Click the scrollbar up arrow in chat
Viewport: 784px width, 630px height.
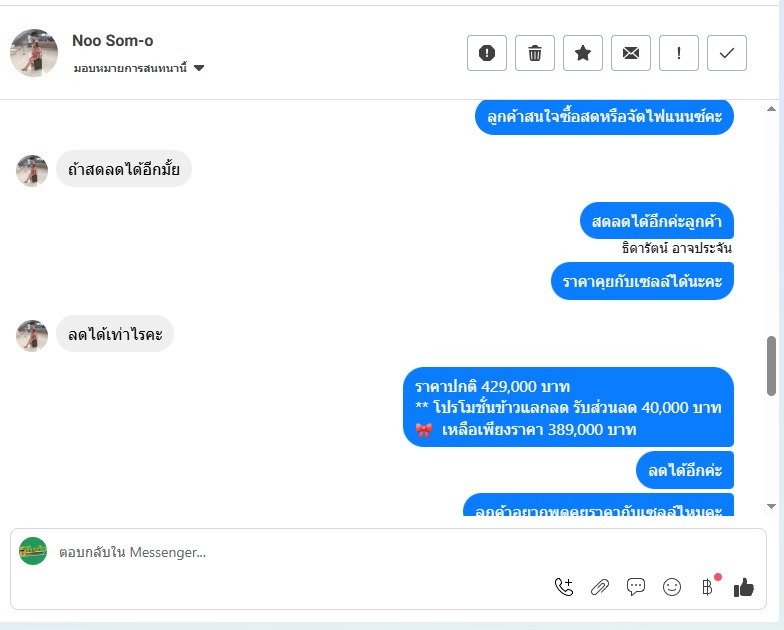click(x=771, y=108)
